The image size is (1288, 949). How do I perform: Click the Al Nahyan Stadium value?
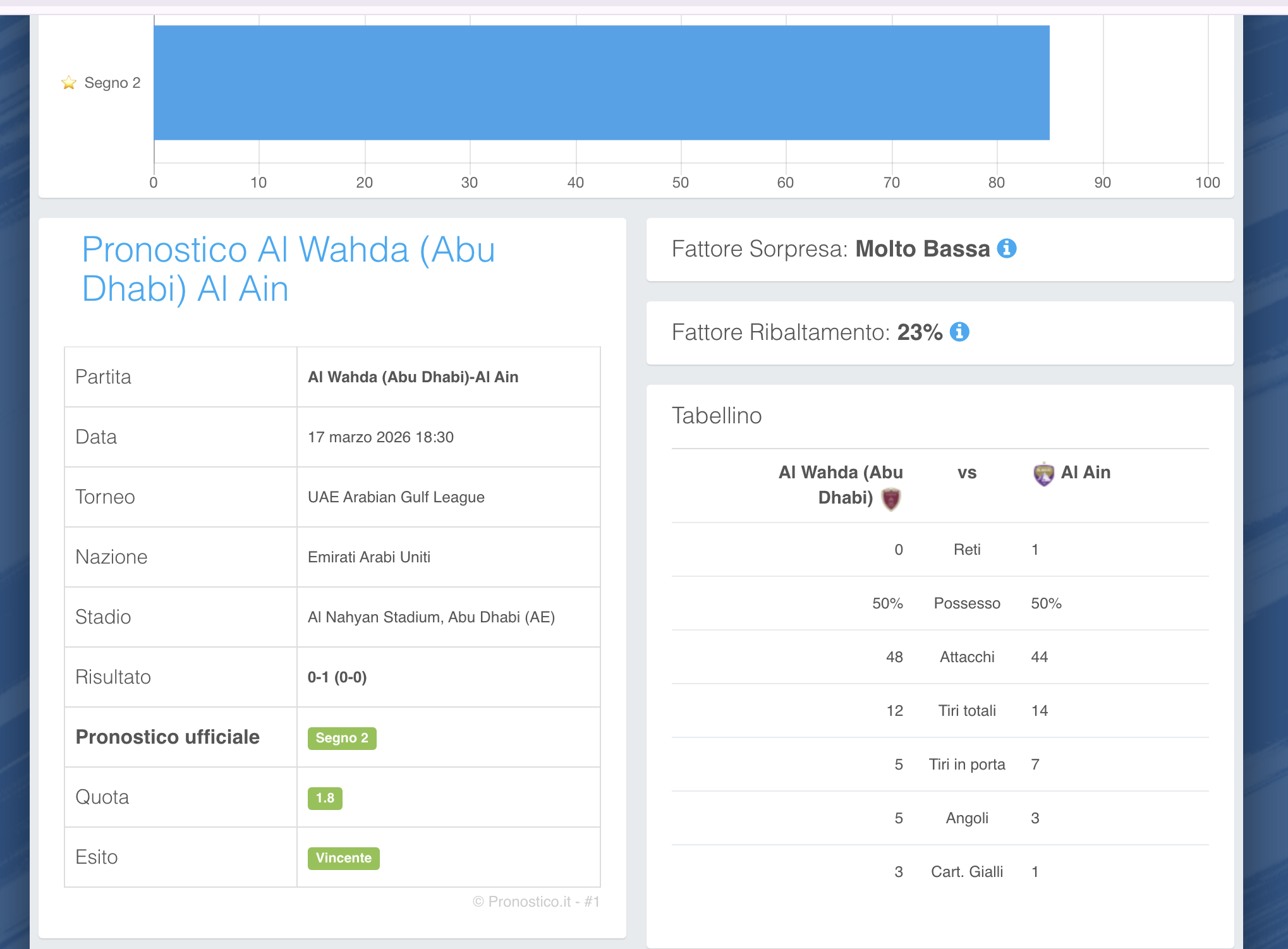tap(431, 617)
